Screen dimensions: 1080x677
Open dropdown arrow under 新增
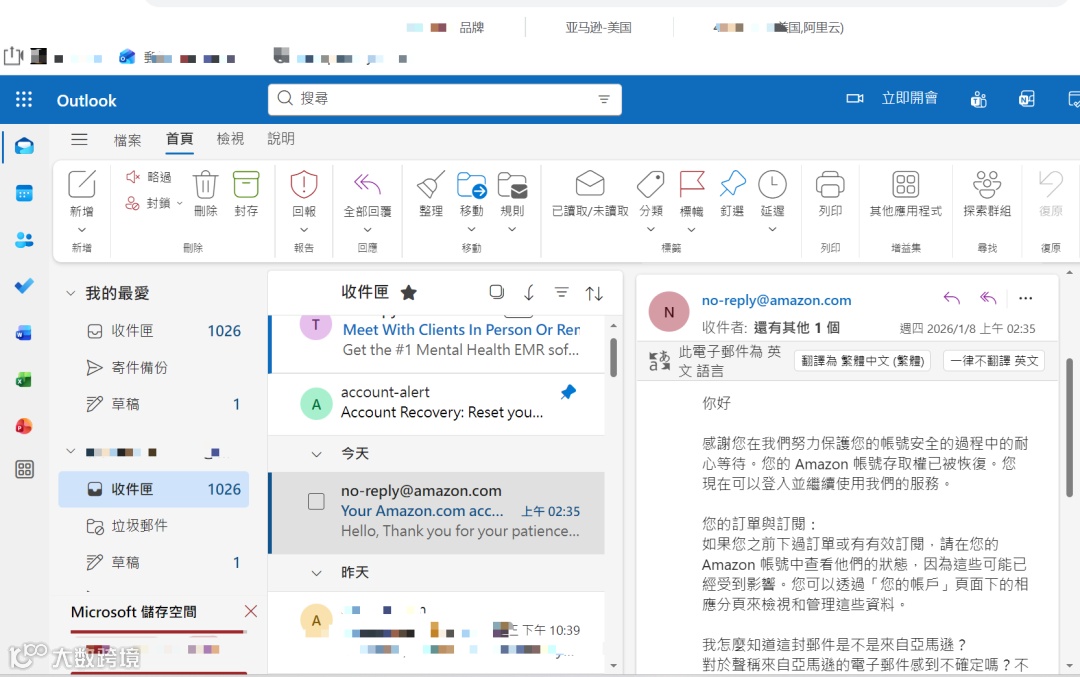(81, 230)
